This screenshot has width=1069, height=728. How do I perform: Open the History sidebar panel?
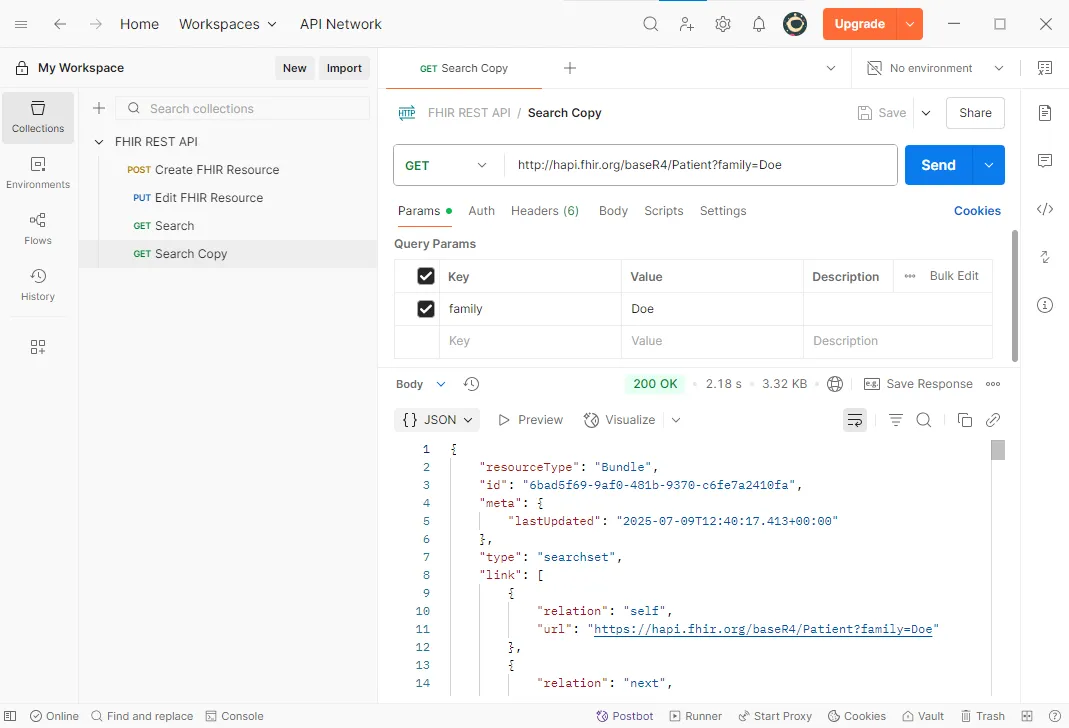[x=38, y=285]
